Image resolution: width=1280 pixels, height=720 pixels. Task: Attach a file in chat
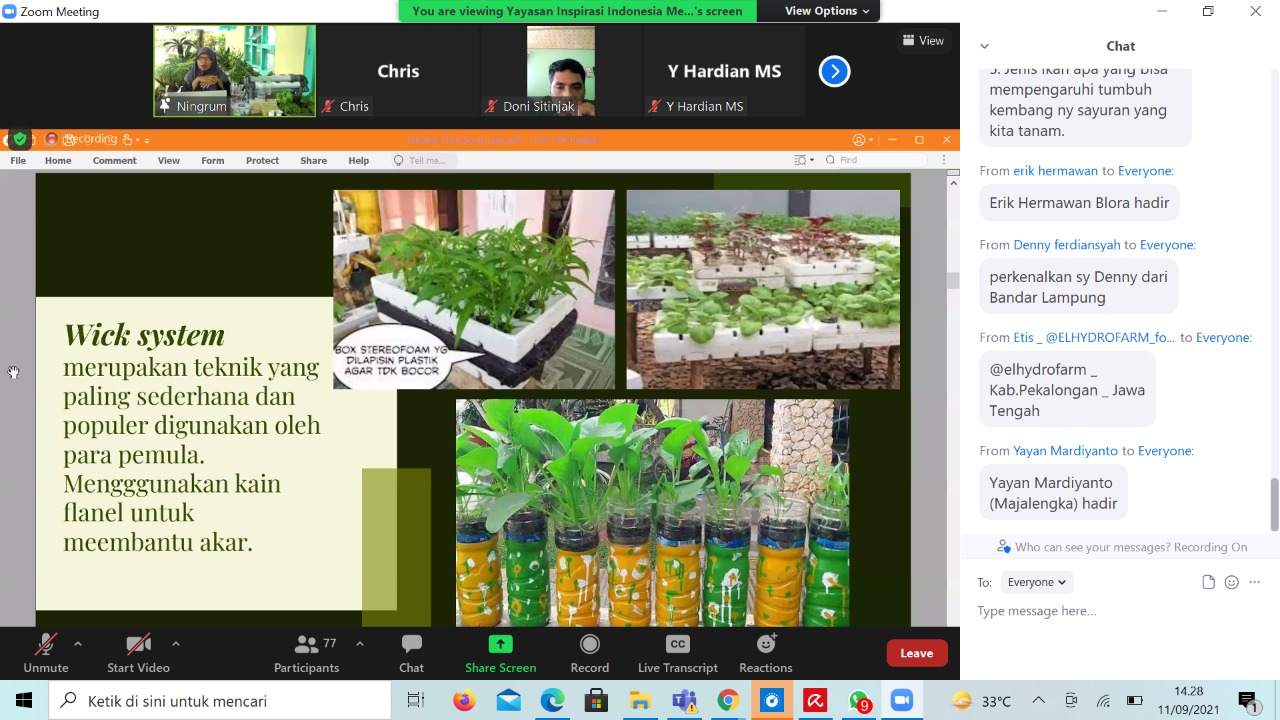pos(1208,582)
